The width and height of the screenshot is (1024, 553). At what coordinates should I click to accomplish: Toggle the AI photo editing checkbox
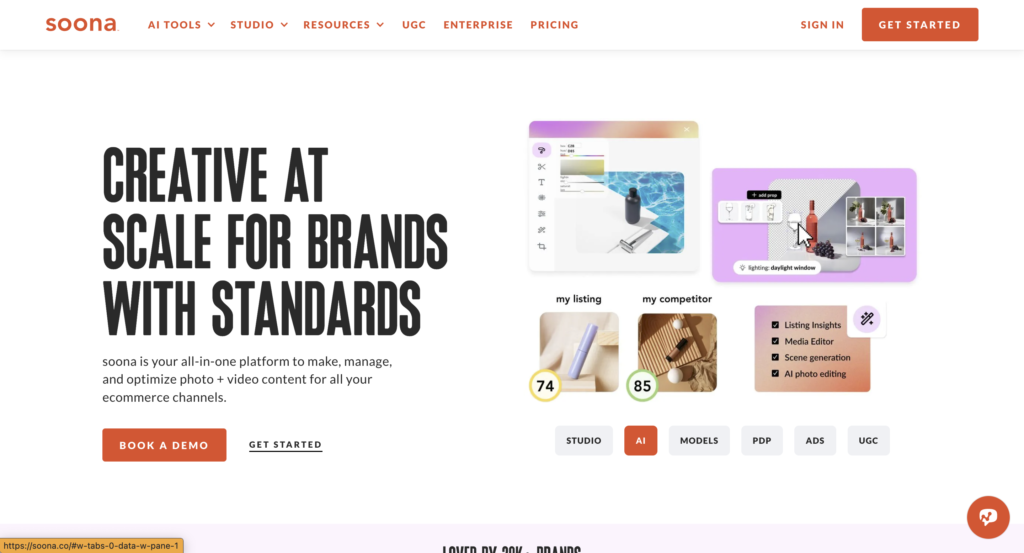[x=775, y=373]
